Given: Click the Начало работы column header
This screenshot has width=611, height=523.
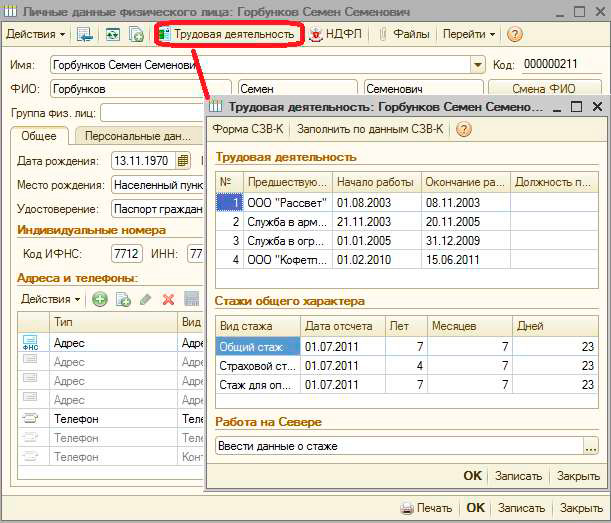Looking at the screenshot, I should (376, 182).
